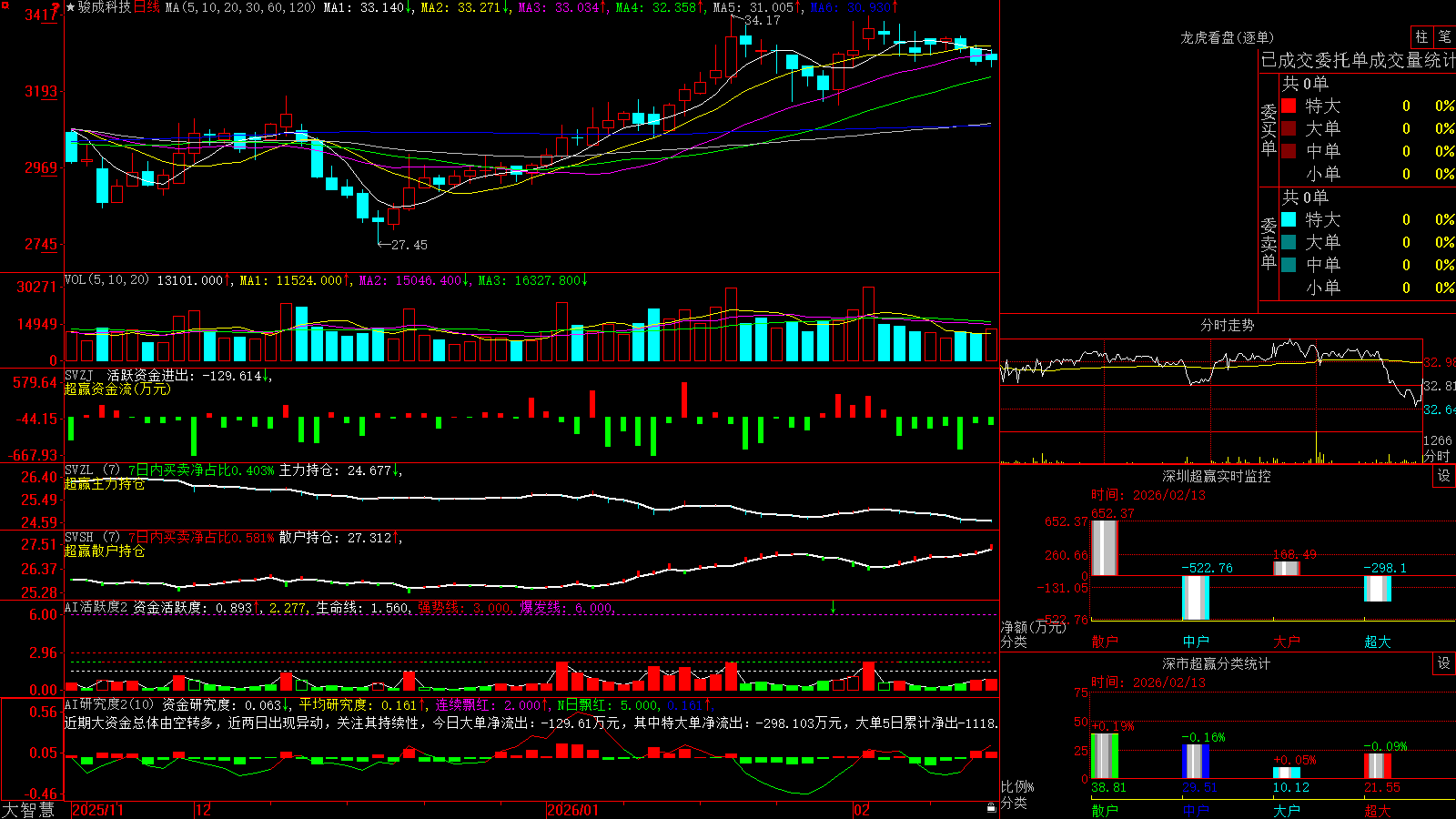This screenshot has width=1456, height=819.
Task: Click the 时间: 2026/02/13 text in 实时监控
Action: click(x=1148, y=495)
